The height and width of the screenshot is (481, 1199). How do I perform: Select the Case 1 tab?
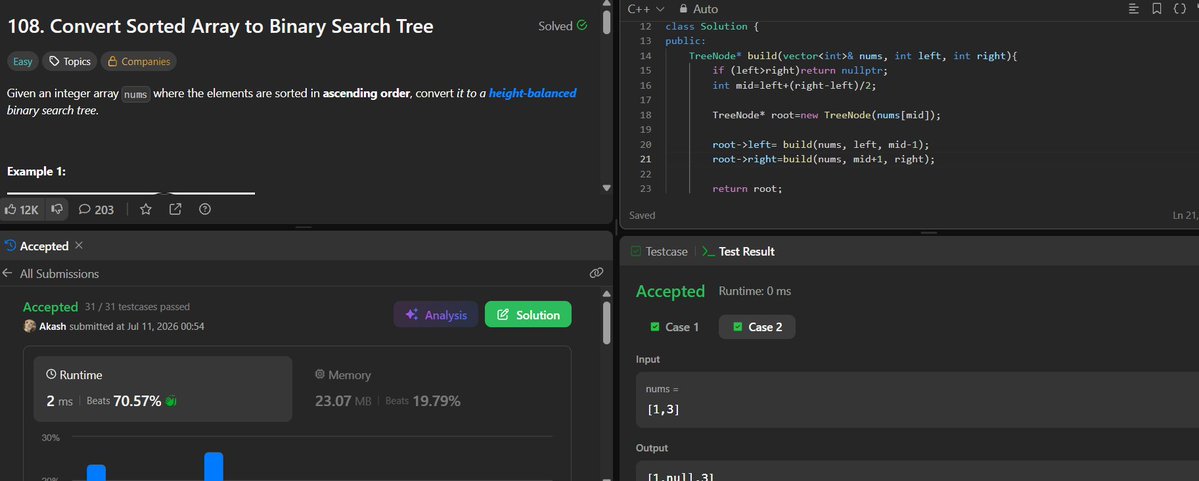[674, 327]
